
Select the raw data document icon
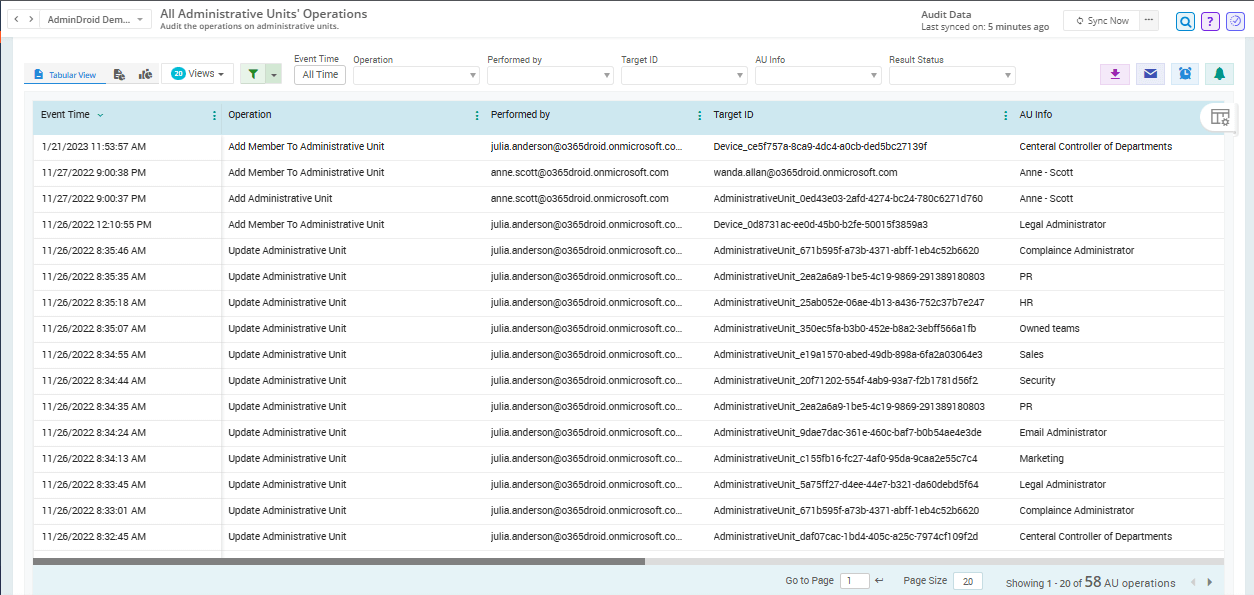(118, 74)
